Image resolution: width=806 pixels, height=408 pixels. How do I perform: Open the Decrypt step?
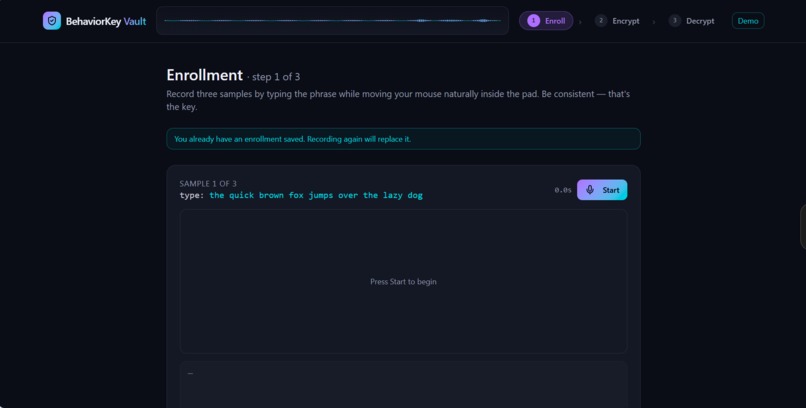coord(691,21)
